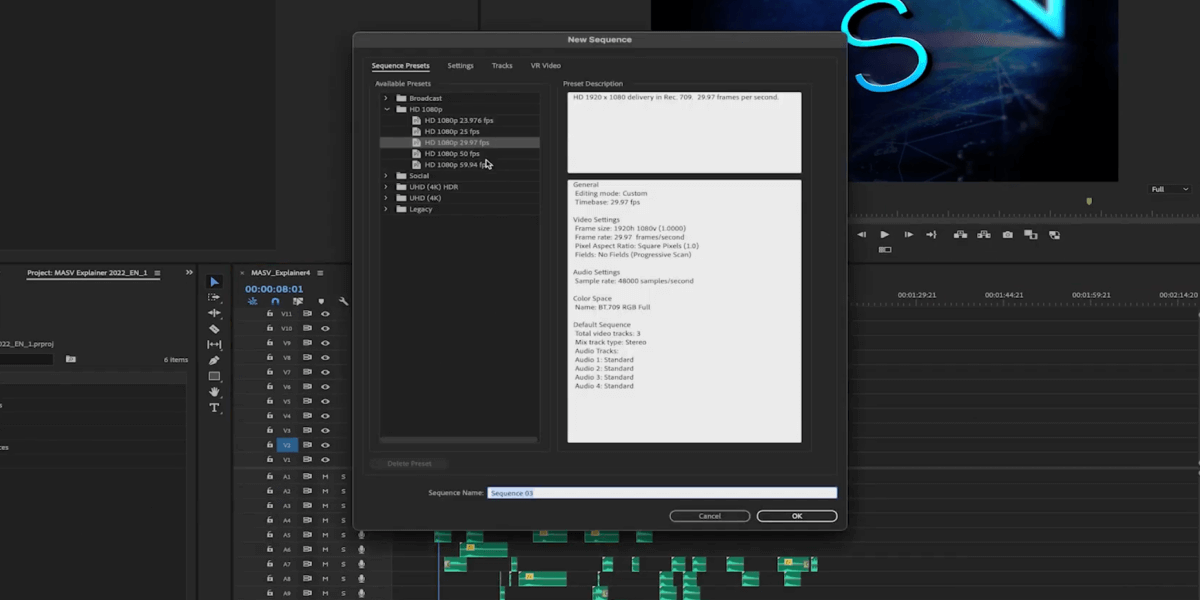
Task: Select the Type tool
Action: click(x=214, y=408)
